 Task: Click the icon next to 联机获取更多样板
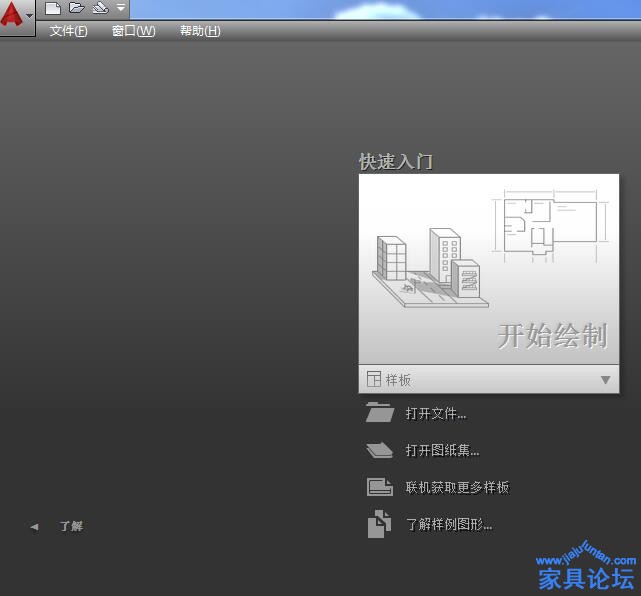[380, 487]
